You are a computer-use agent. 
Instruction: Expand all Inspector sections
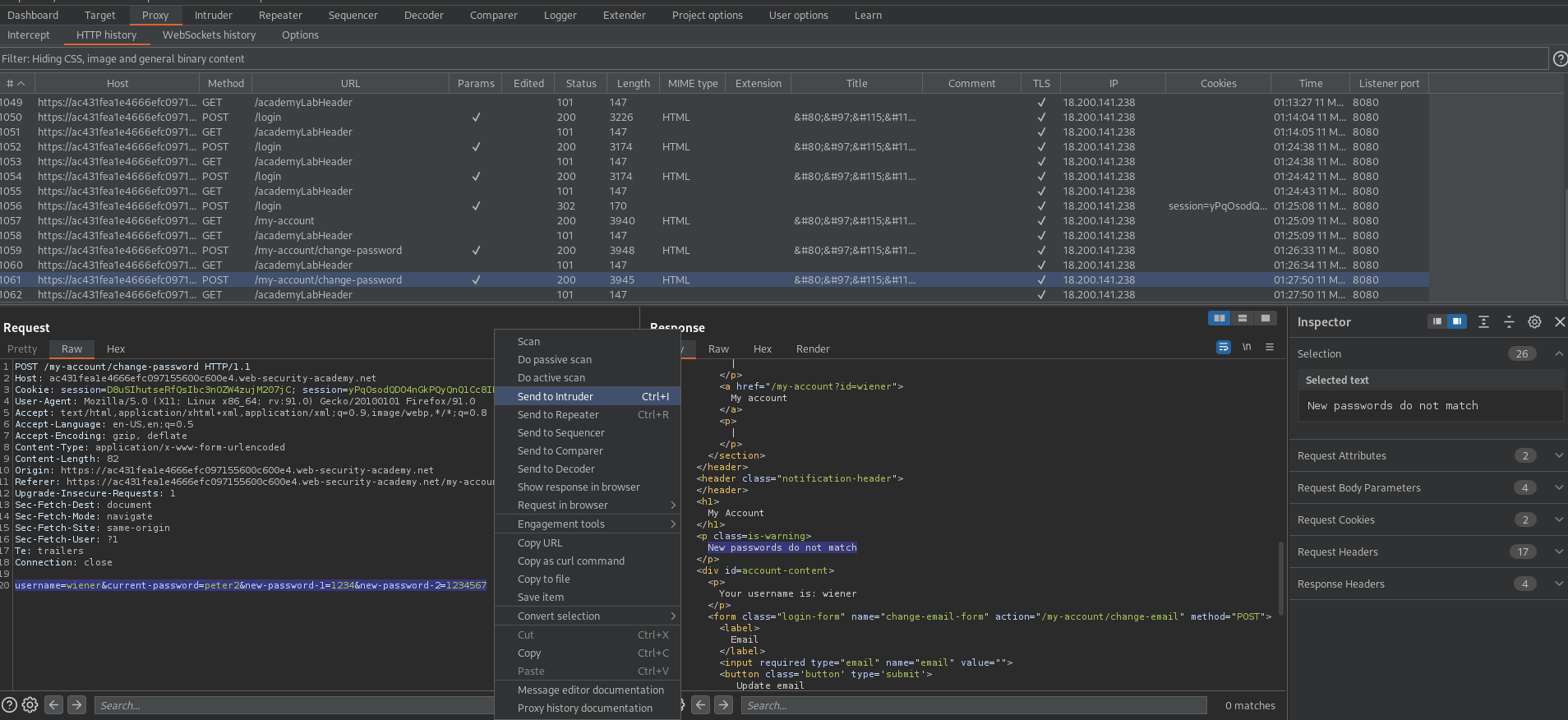1483,321
